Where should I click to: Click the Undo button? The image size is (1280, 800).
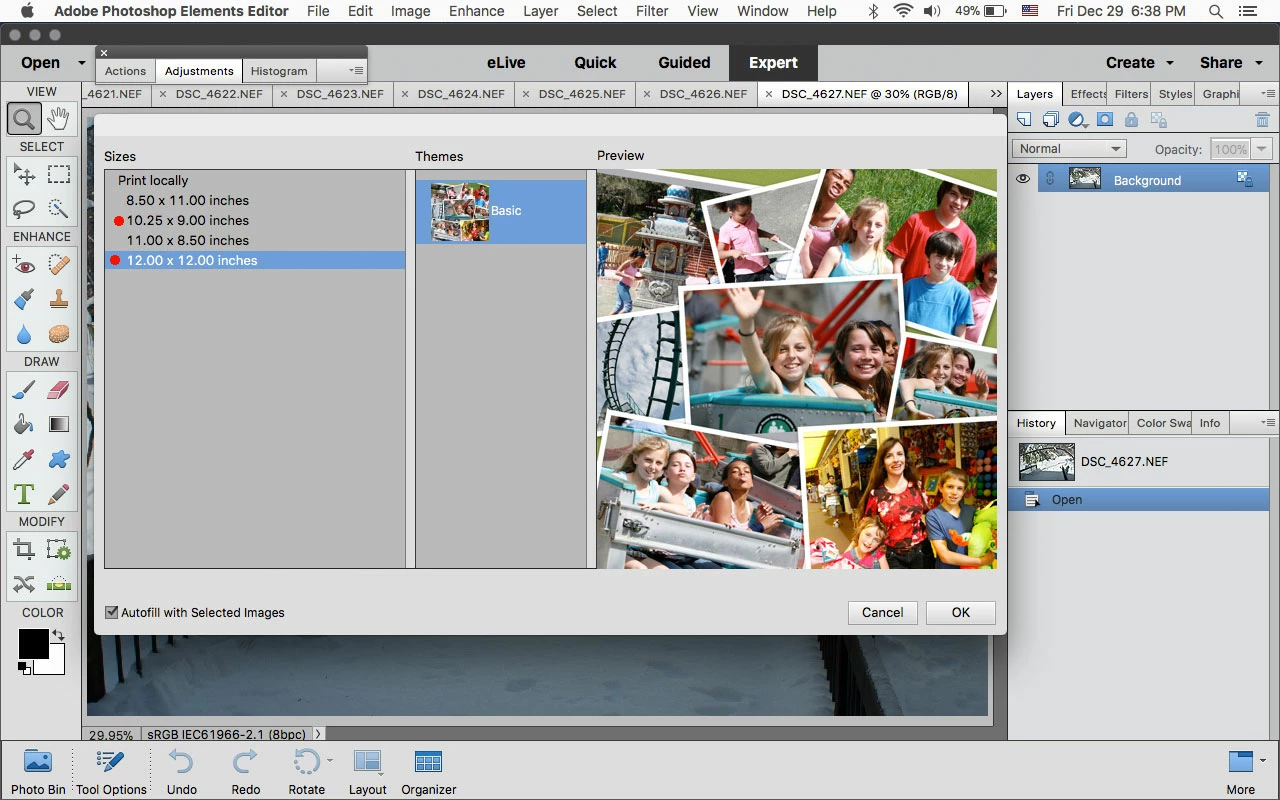tap(181, 772)
